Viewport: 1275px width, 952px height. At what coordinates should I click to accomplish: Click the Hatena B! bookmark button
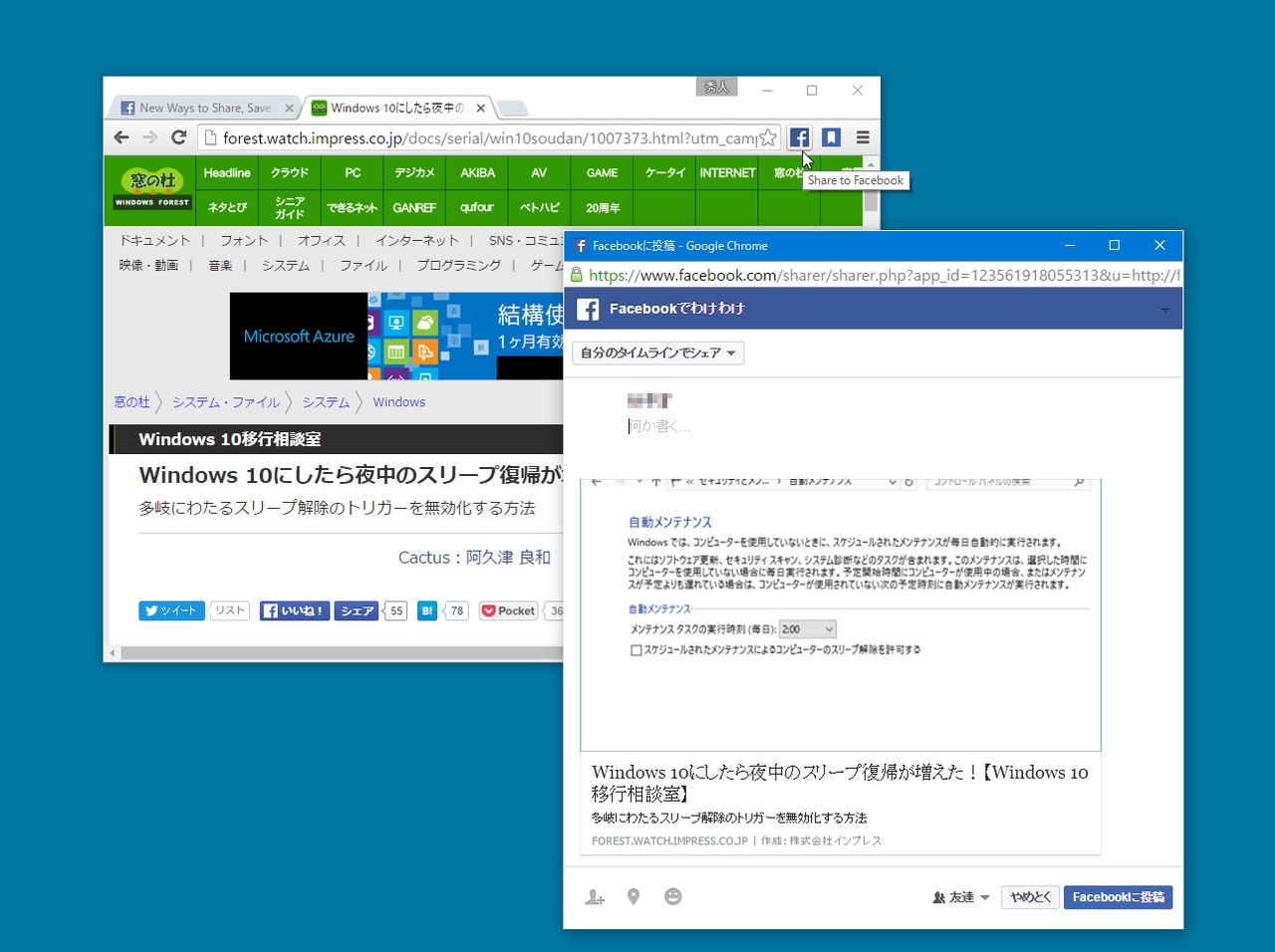point(427,610)
